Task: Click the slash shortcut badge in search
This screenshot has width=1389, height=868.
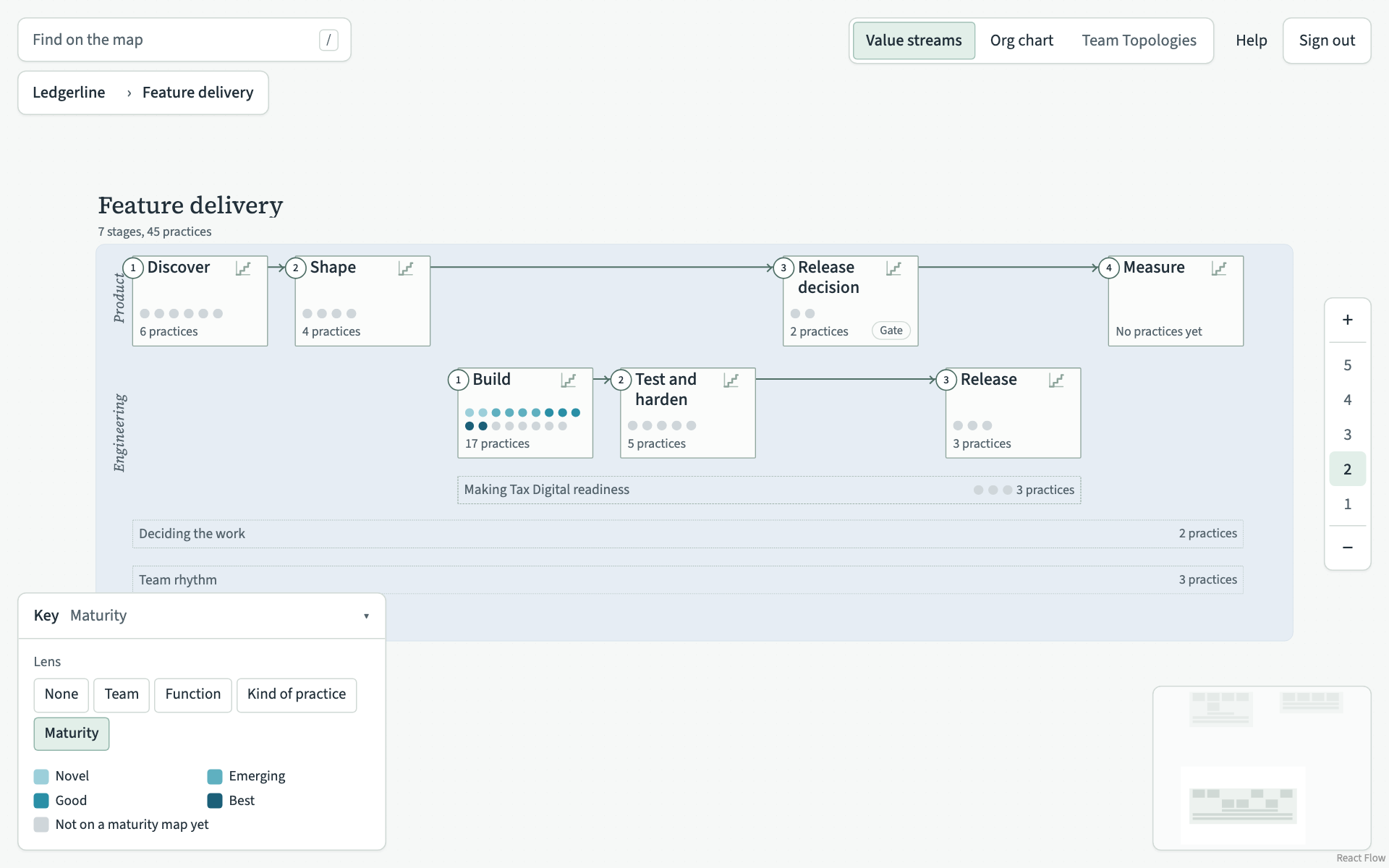Action: pos(328,40)
